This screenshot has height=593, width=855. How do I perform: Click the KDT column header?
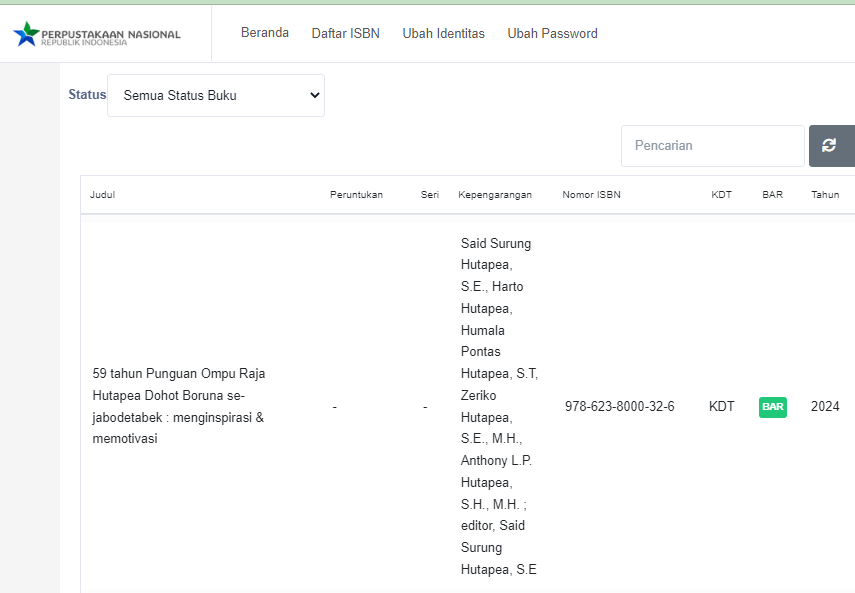point(721,195)
